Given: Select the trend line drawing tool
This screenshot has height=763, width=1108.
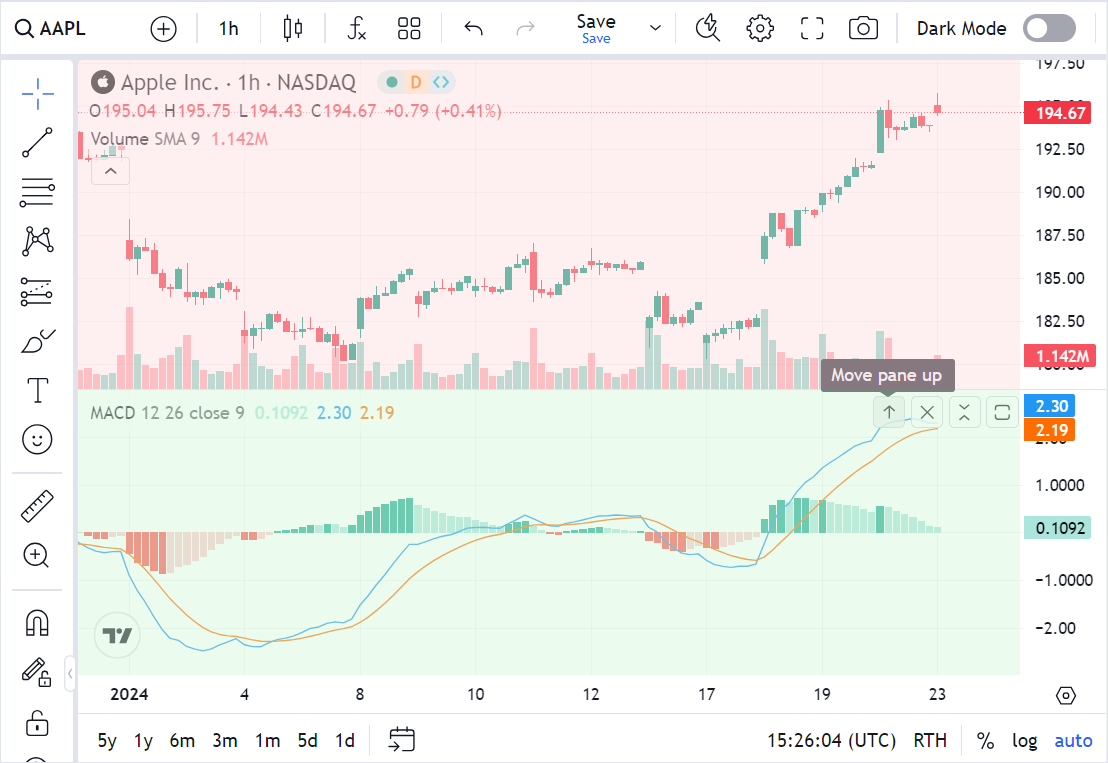Looking at the screenshot, I should 37,143.
